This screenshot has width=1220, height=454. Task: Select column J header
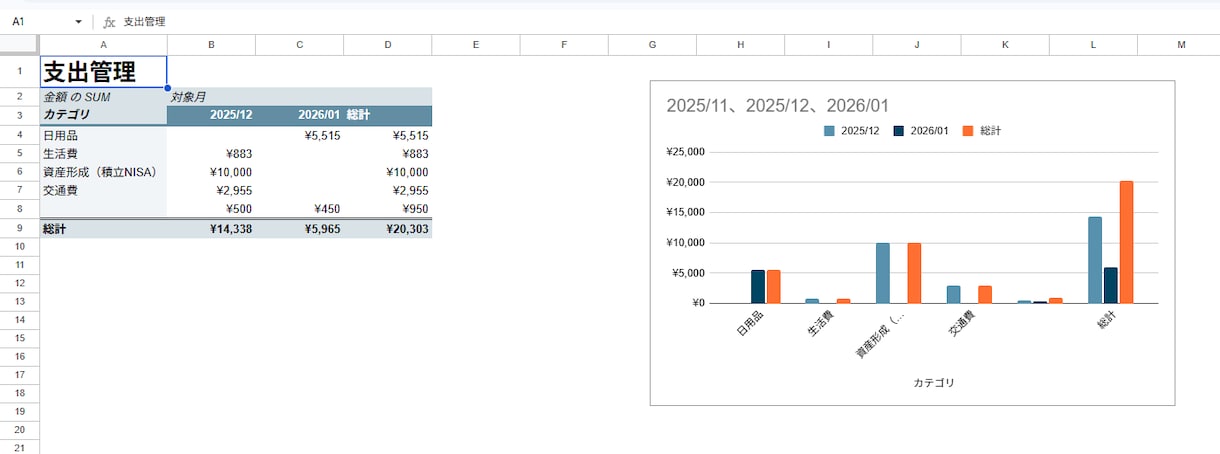click(917, 44)
